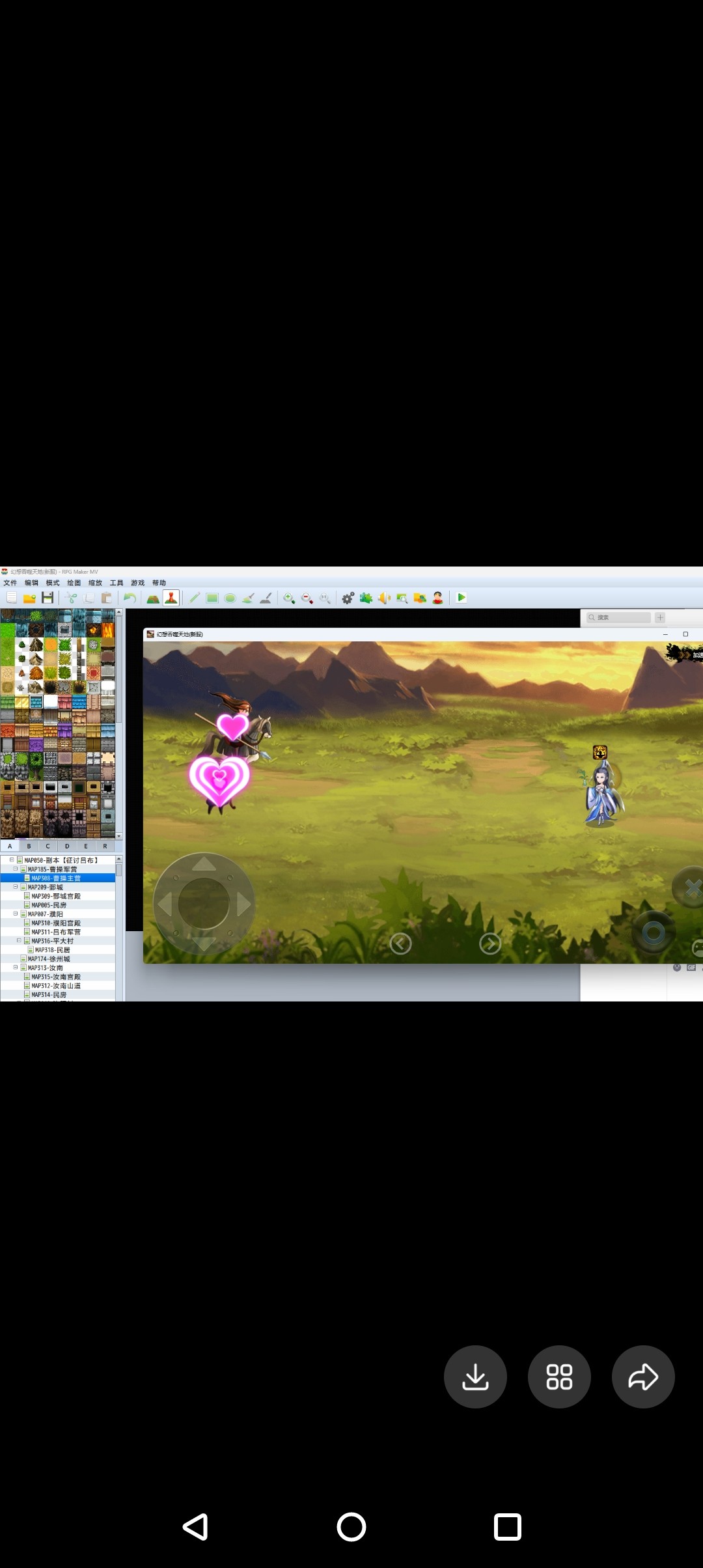Click the New Project toolbar icon
Image resolution: width=703 pixels, height=1568 pixels.
click(x=12, y=598)
